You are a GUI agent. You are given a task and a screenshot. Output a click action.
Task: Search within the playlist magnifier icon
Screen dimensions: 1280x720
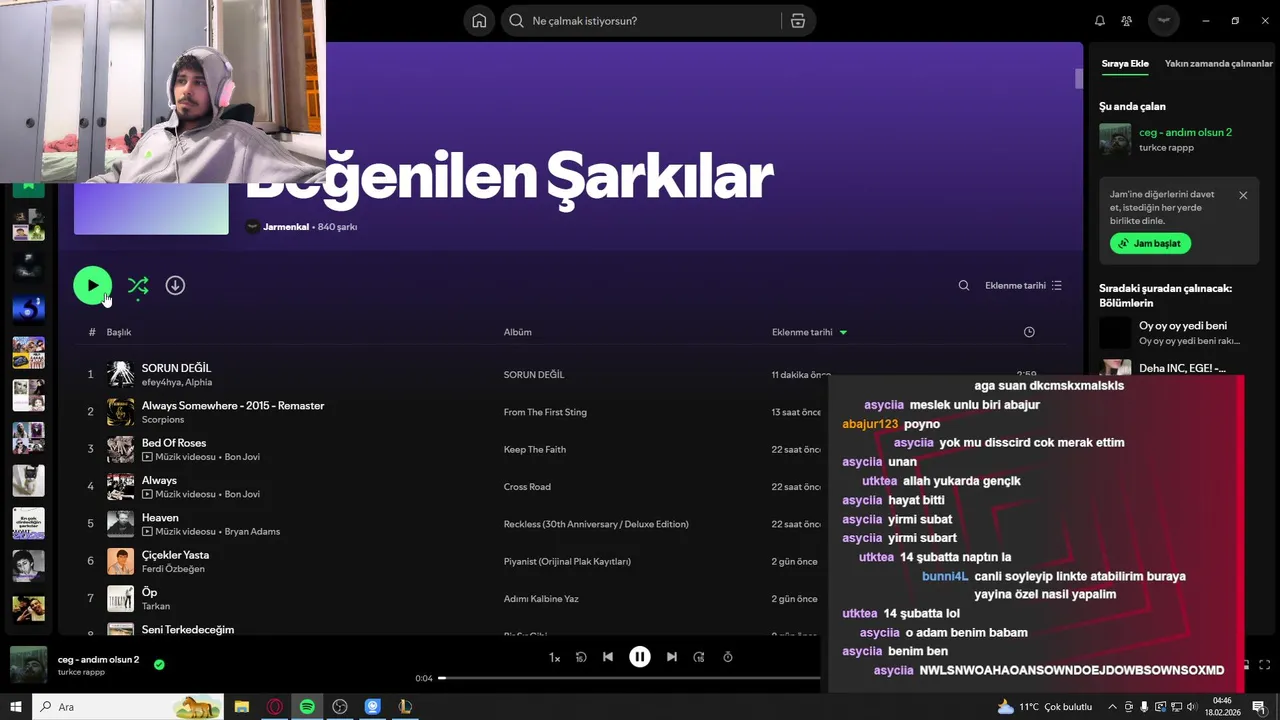[964, 285]
